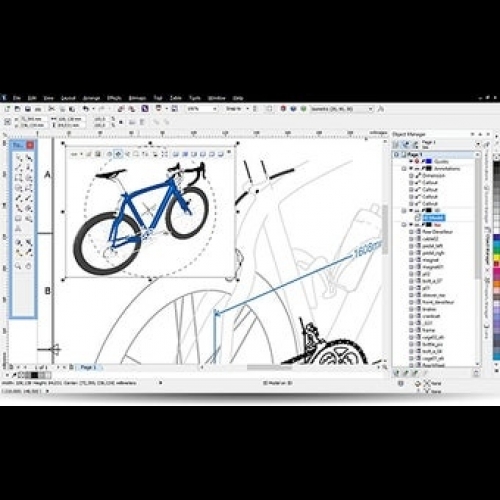Open the Effects menu
The width and height of the screenshot is (500, 500).
coord(114,98)
